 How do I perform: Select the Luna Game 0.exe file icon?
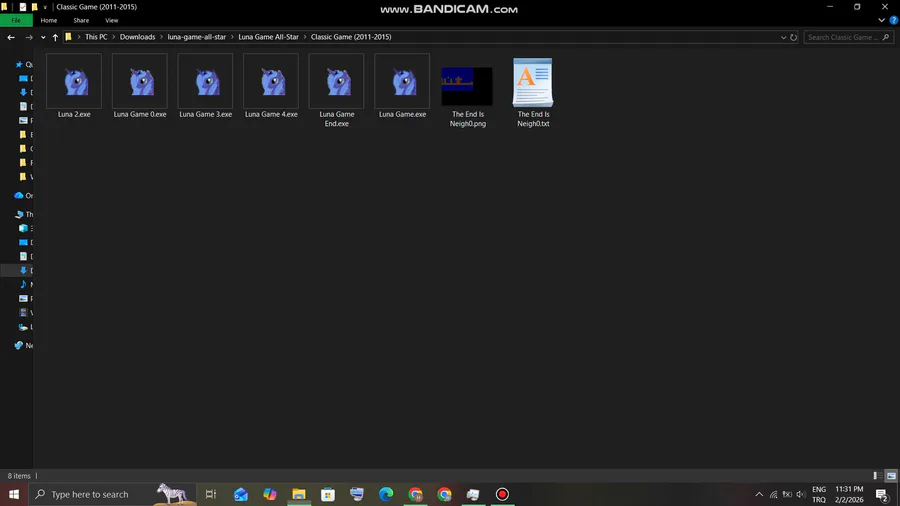tap(139, 81)
